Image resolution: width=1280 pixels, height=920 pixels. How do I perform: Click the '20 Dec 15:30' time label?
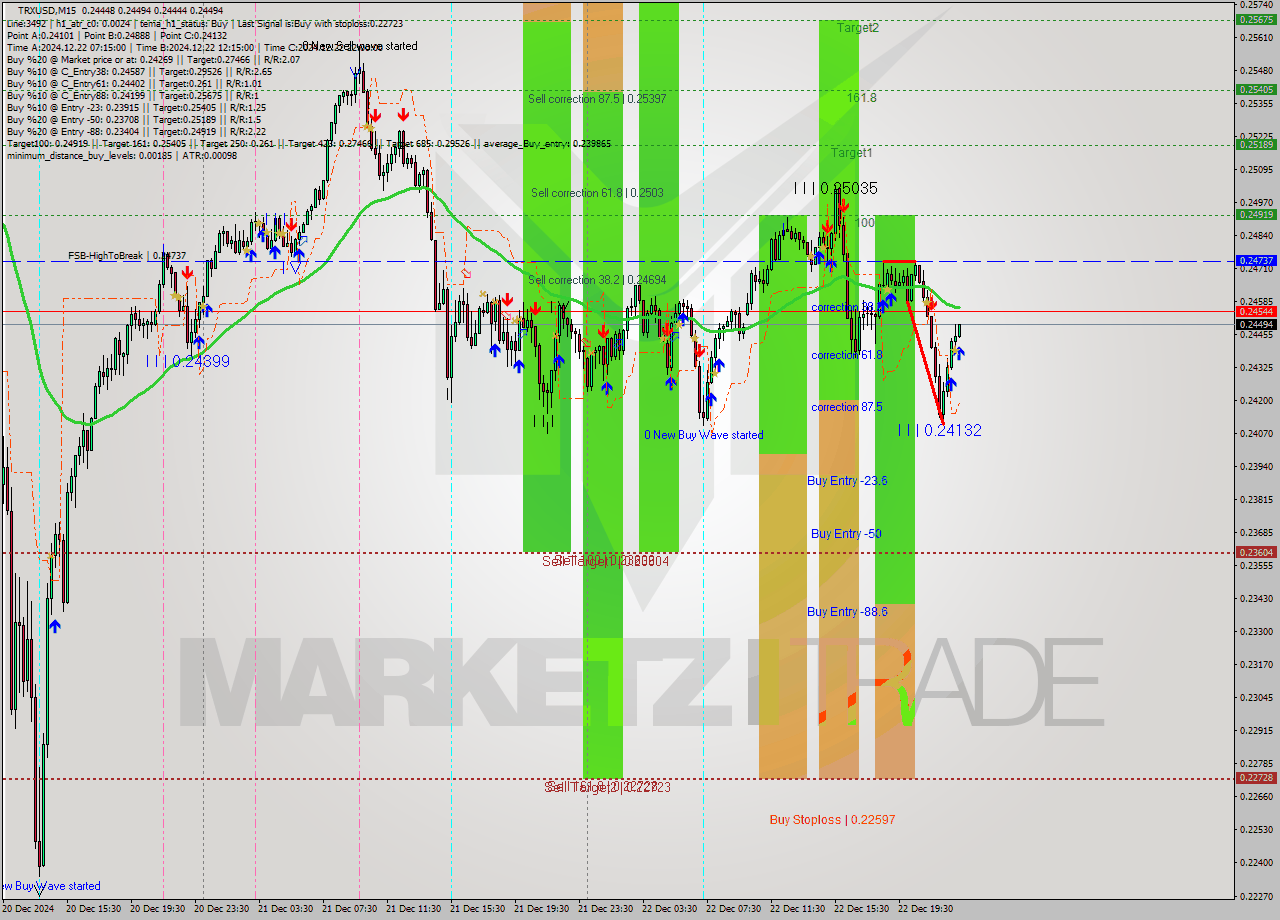pos(94,909)
